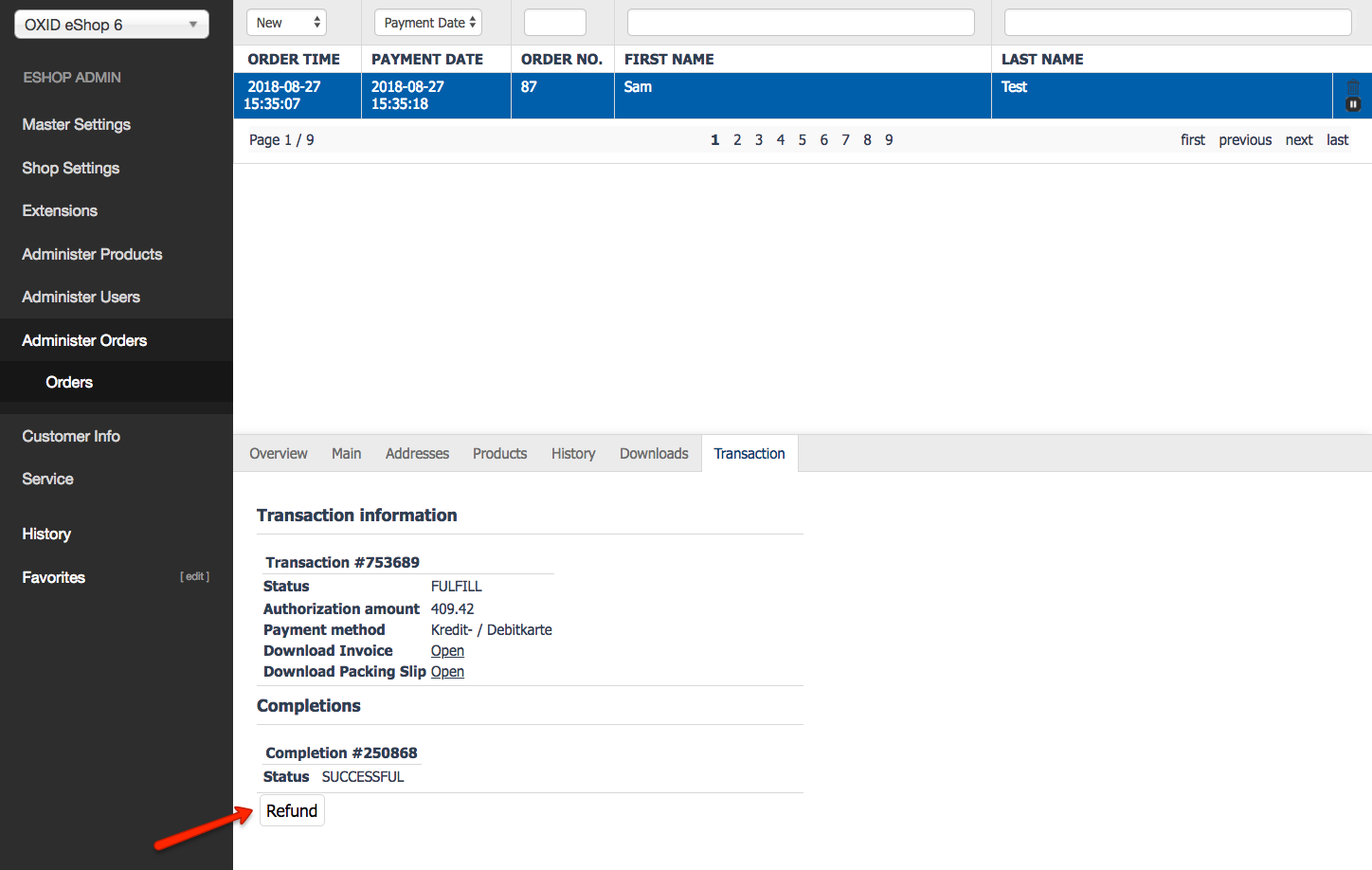Go to the next page of orders
The image size is (1372, 870).
(1298, 139)
